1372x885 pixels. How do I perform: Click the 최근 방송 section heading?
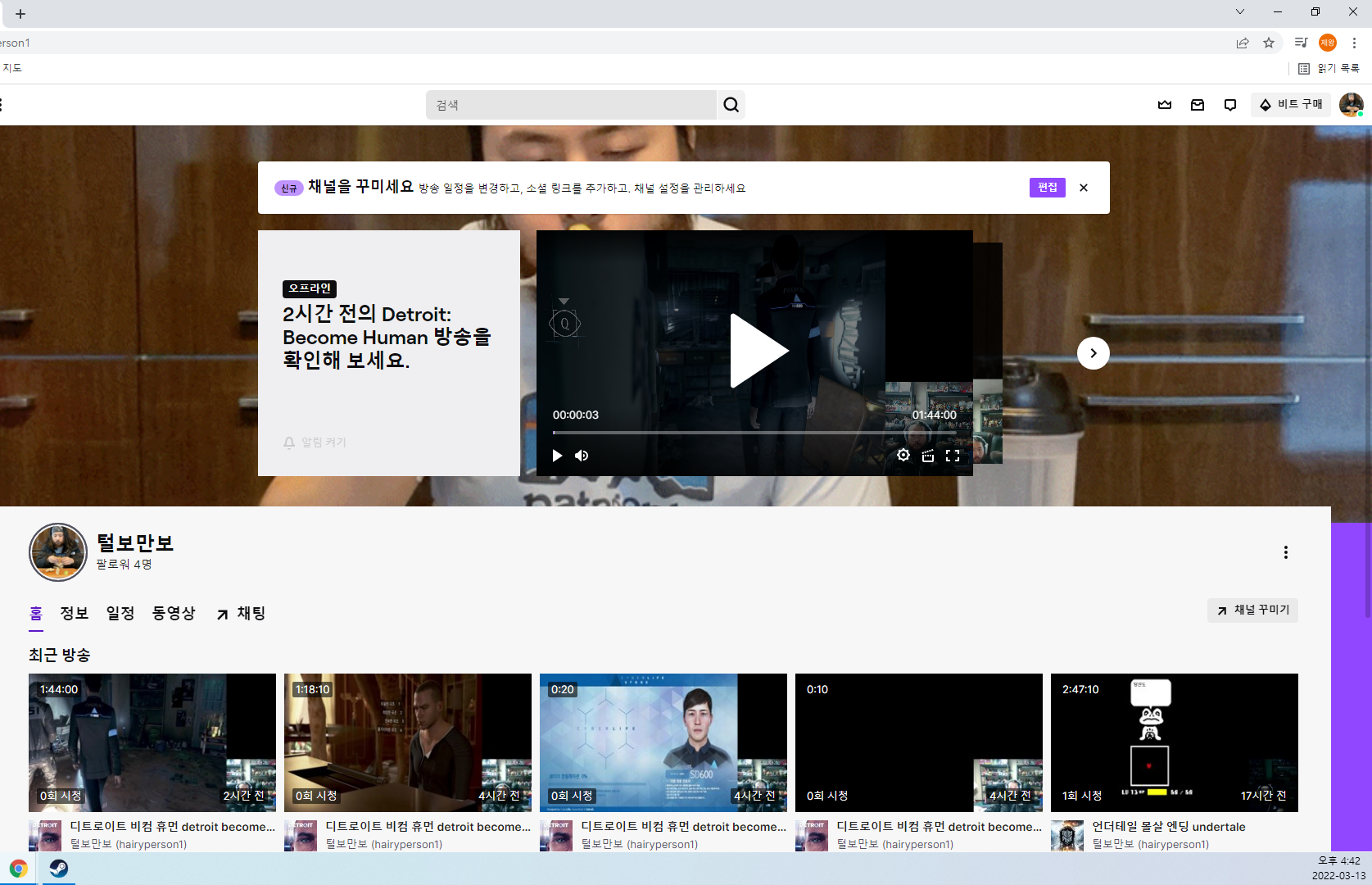coord(60,655)
